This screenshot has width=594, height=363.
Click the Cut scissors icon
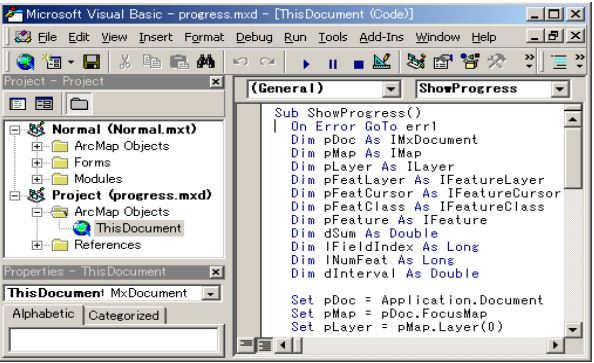point(125,62)
